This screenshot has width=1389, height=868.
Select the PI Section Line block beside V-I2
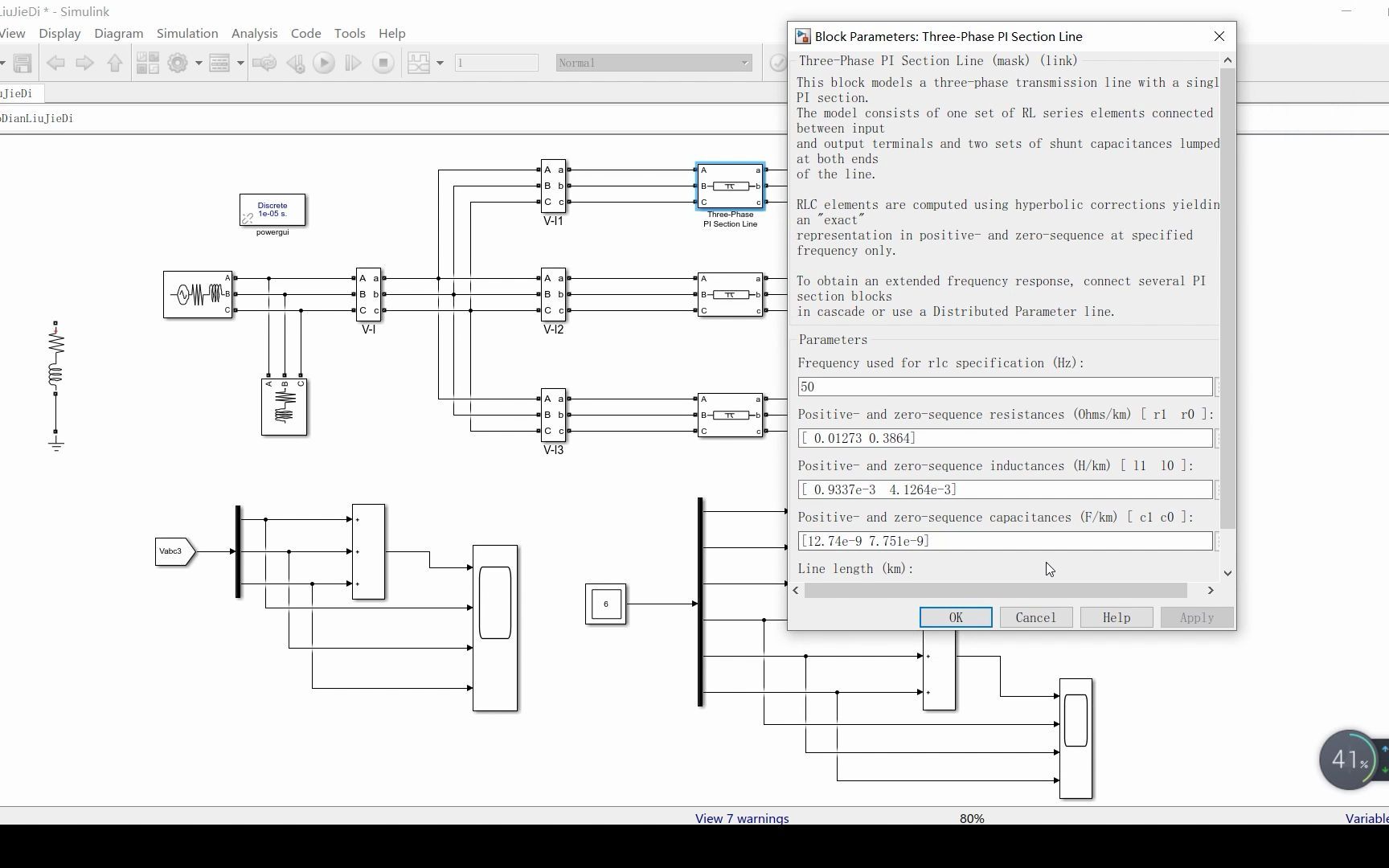point(731,294)
